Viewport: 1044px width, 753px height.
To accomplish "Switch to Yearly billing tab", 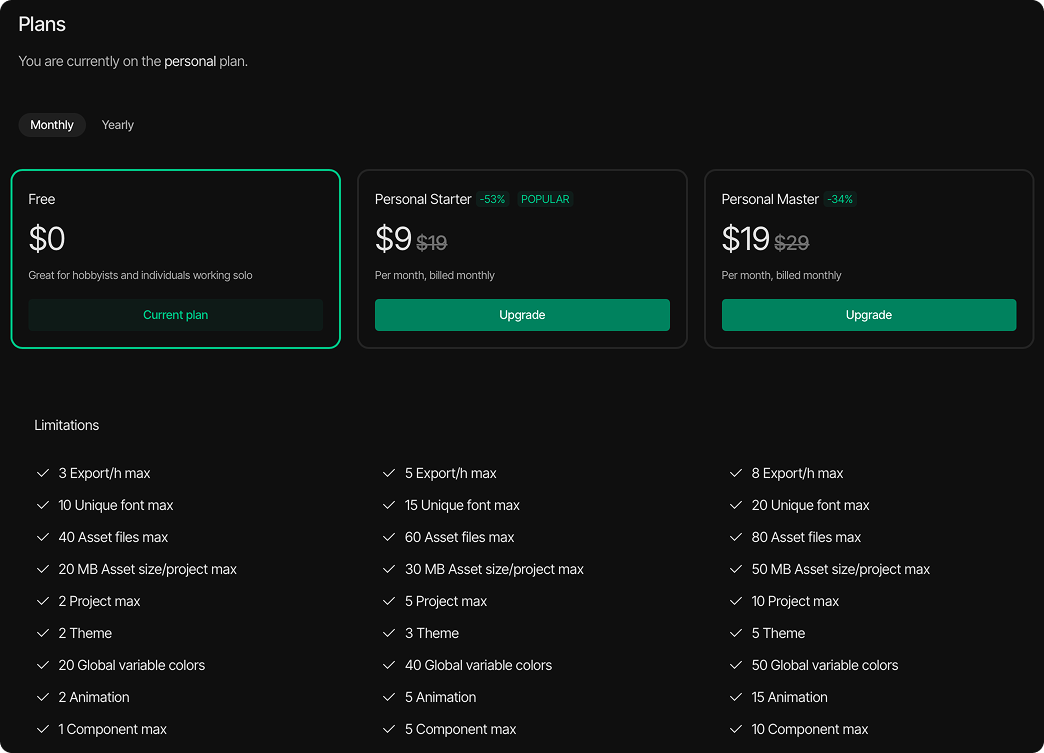I will coord(117,125).
